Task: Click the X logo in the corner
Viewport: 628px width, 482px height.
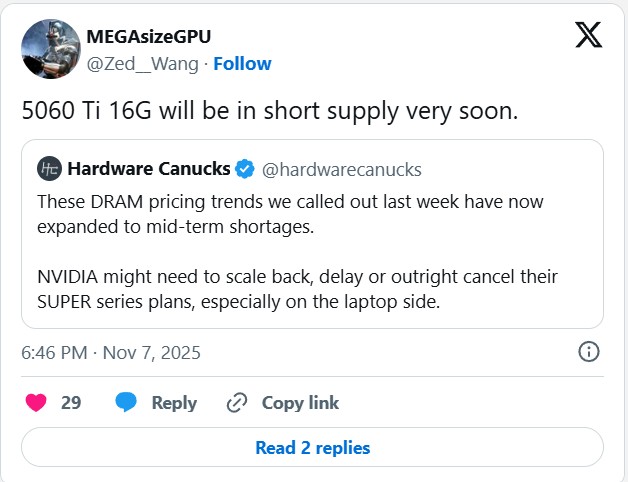Action: pos(589,35)
